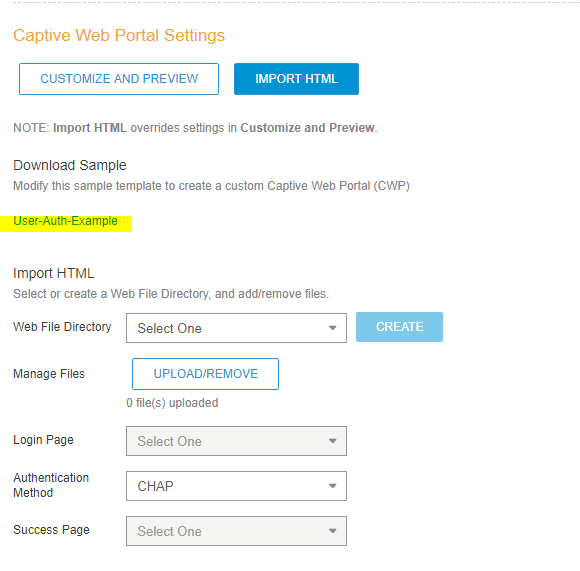Click the '0 file(s) uploaded' status text

(172, 403)
